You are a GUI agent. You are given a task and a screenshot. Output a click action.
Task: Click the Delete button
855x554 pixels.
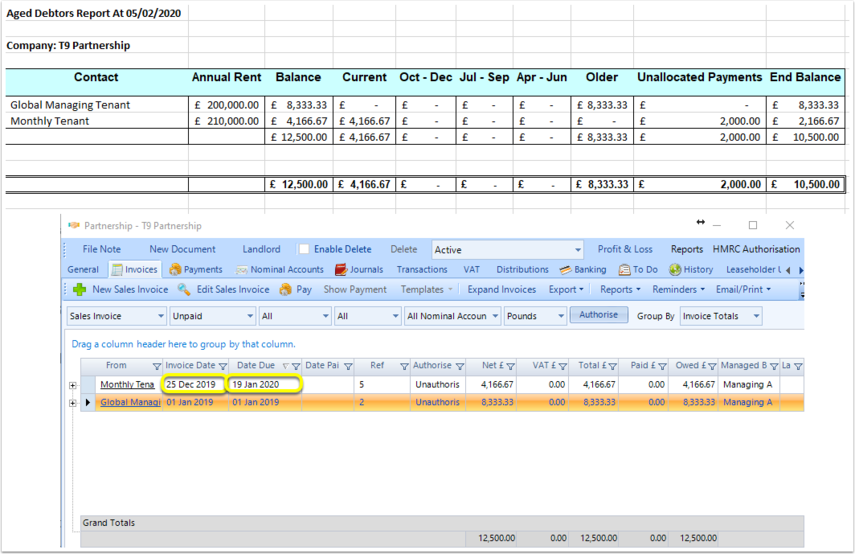404,249
